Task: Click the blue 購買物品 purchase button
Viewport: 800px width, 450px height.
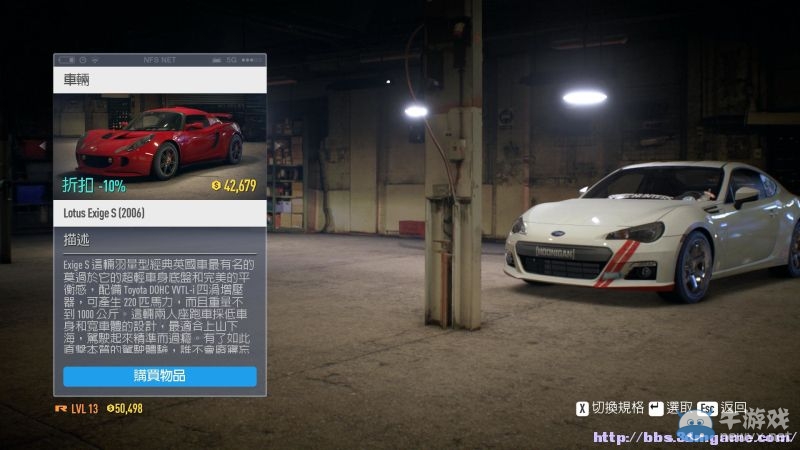Action: click(x=160, y=376)
